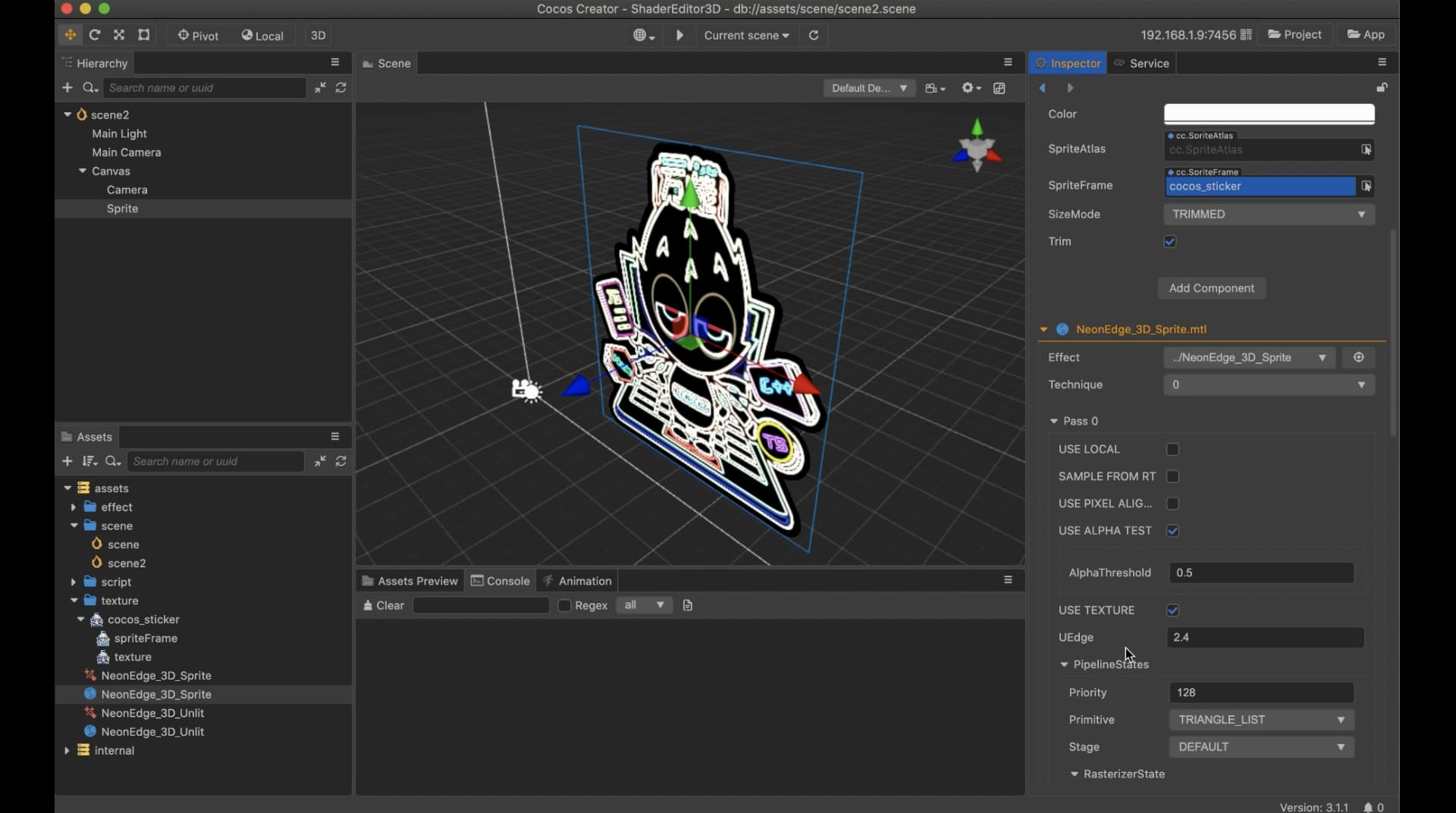
Task: Click the Clear console button
Action: 384,605
